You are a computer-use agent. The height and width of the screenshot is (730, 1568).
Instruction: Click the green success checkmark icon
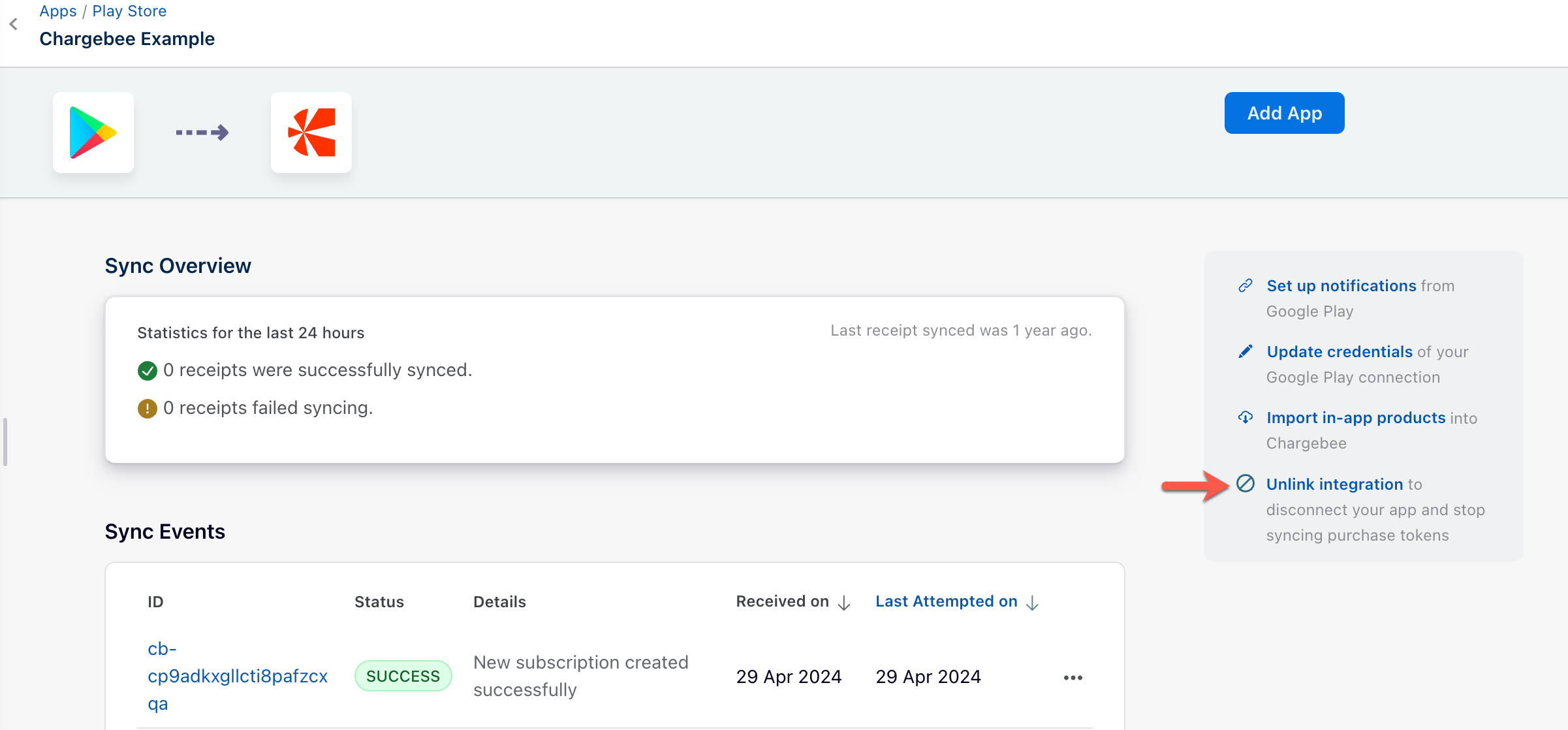147,371
